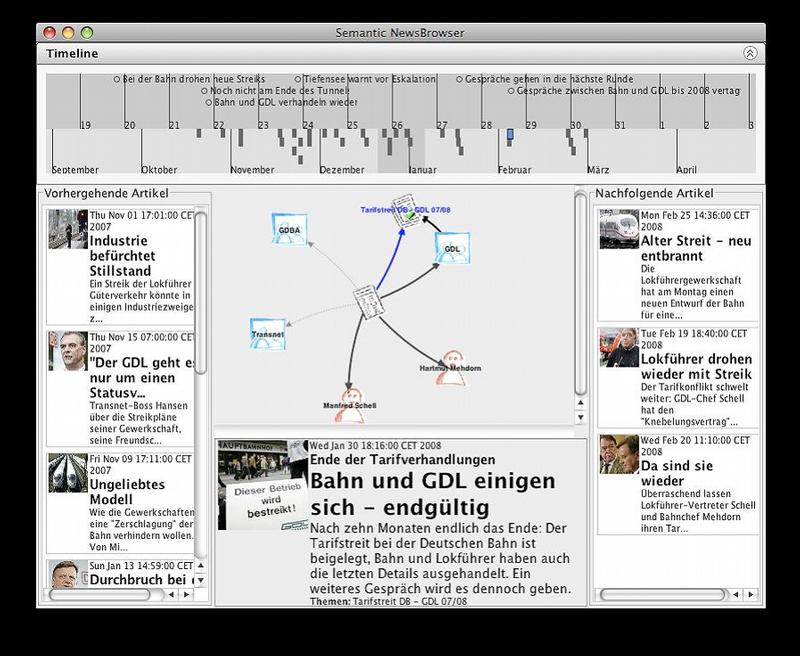Close the Semantic NewsBrowser window
The image size is (800, 656).
[x=49, y=33]
